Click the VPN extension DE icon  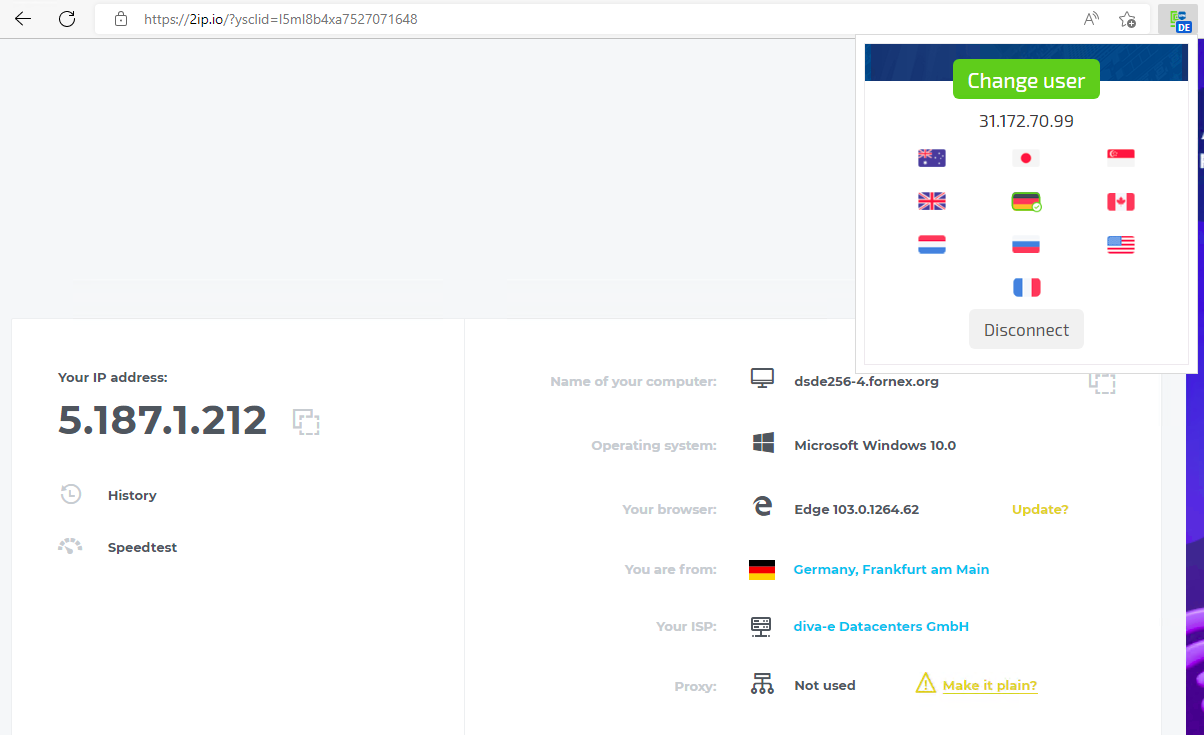(x=1181, y=20)
